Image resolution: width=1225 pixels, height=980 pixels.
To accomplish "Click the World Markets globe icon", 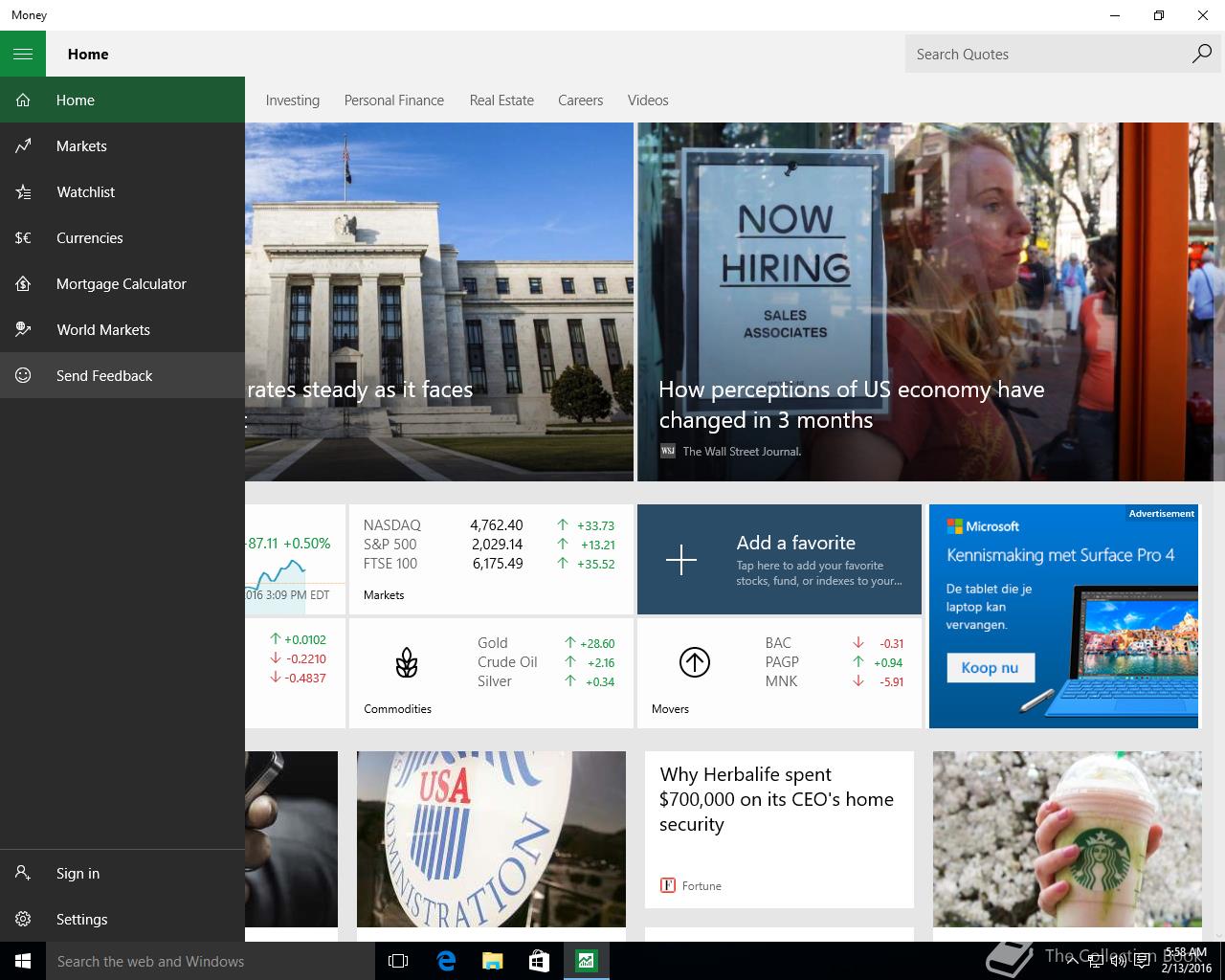I will pyautogui.click(x=23, y=329).
